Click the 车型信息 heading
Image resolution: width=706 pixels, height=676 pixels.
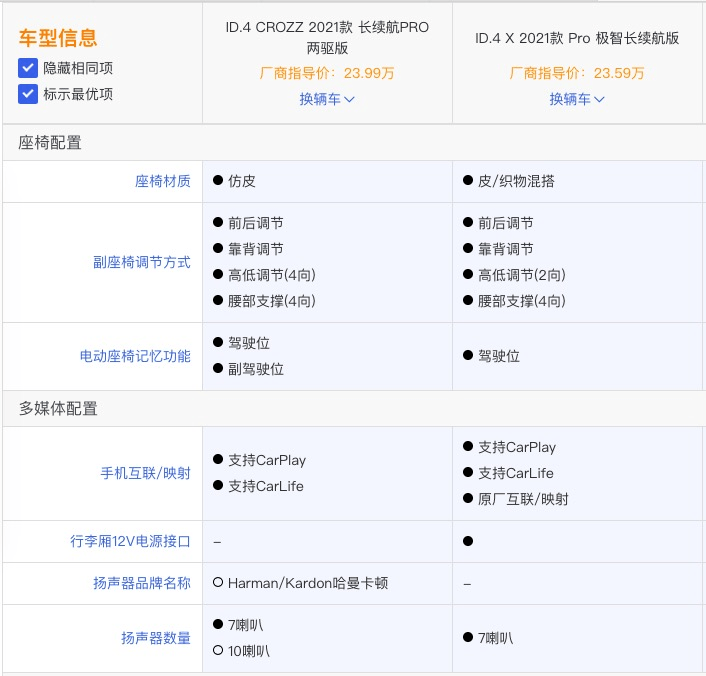point(58,37)
